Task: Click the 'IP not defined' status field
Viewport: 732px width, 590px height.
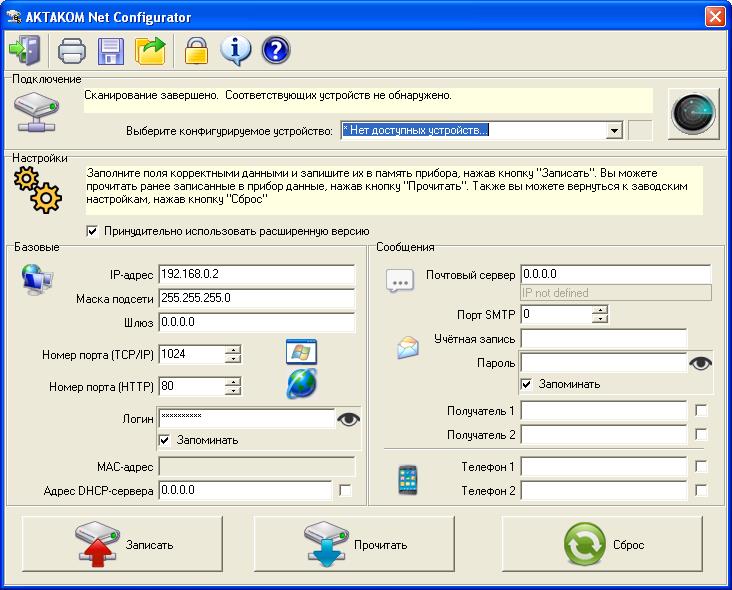Action: [616, 293]
